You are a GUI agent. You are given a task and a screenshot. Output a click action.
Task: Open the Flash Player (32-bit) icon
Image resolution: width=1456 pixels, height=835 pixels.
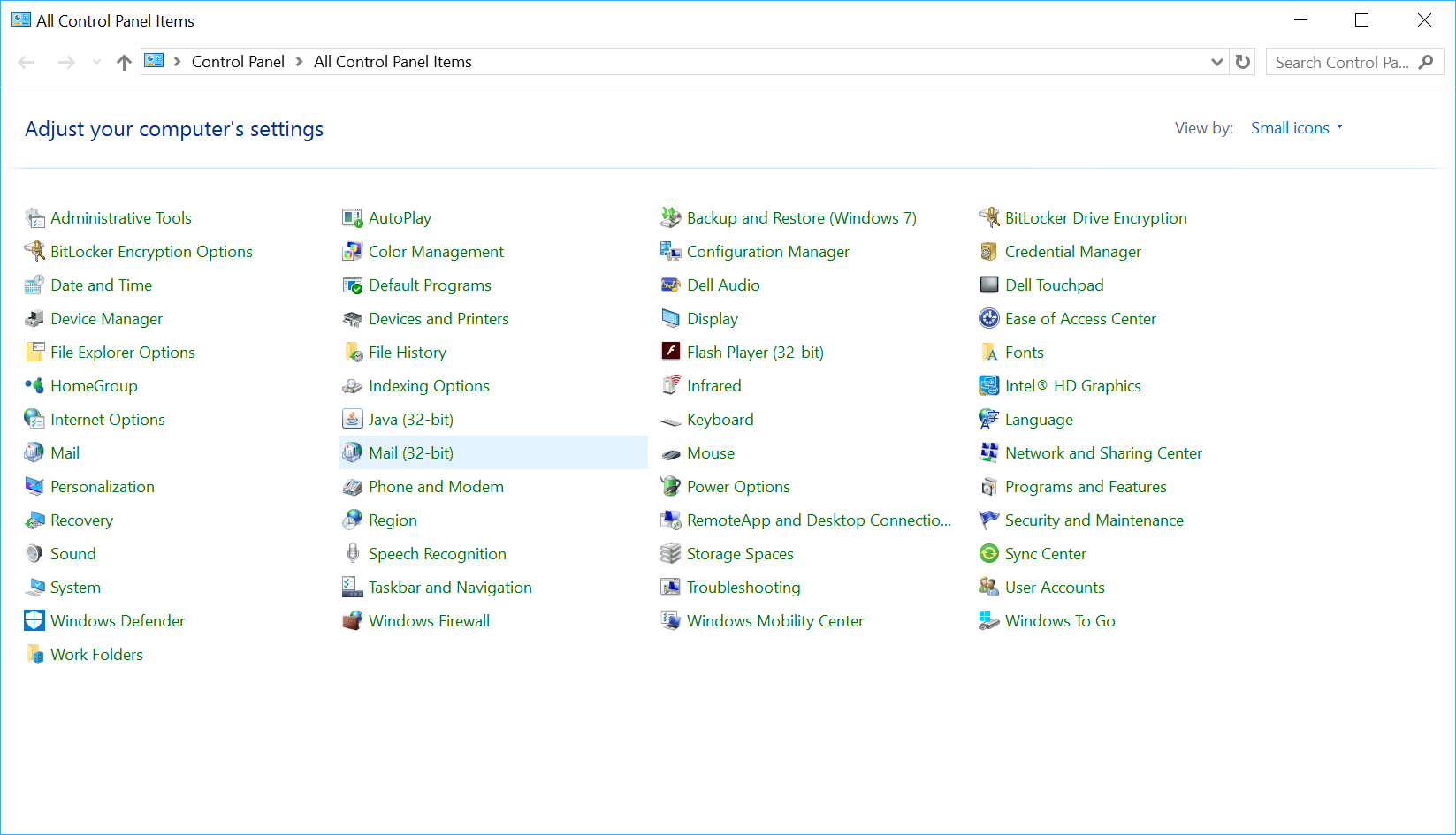coord(671,353)
